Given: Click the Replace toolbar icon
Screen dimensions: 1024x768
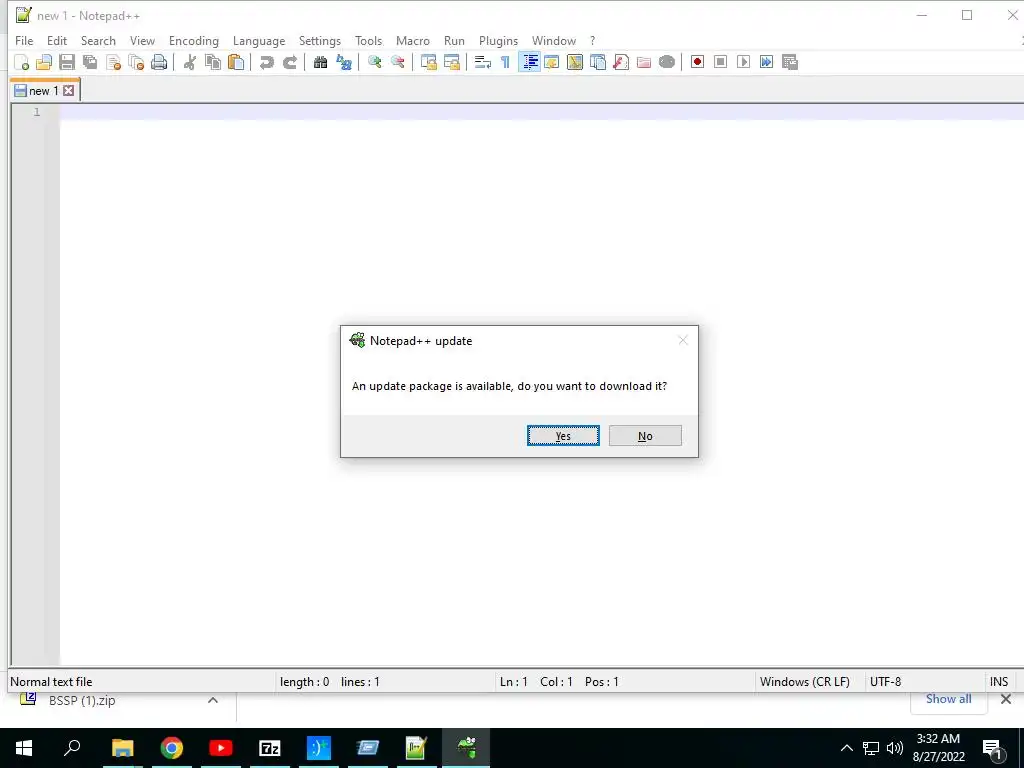Looking at the screenshot, I should click(344, 62).
